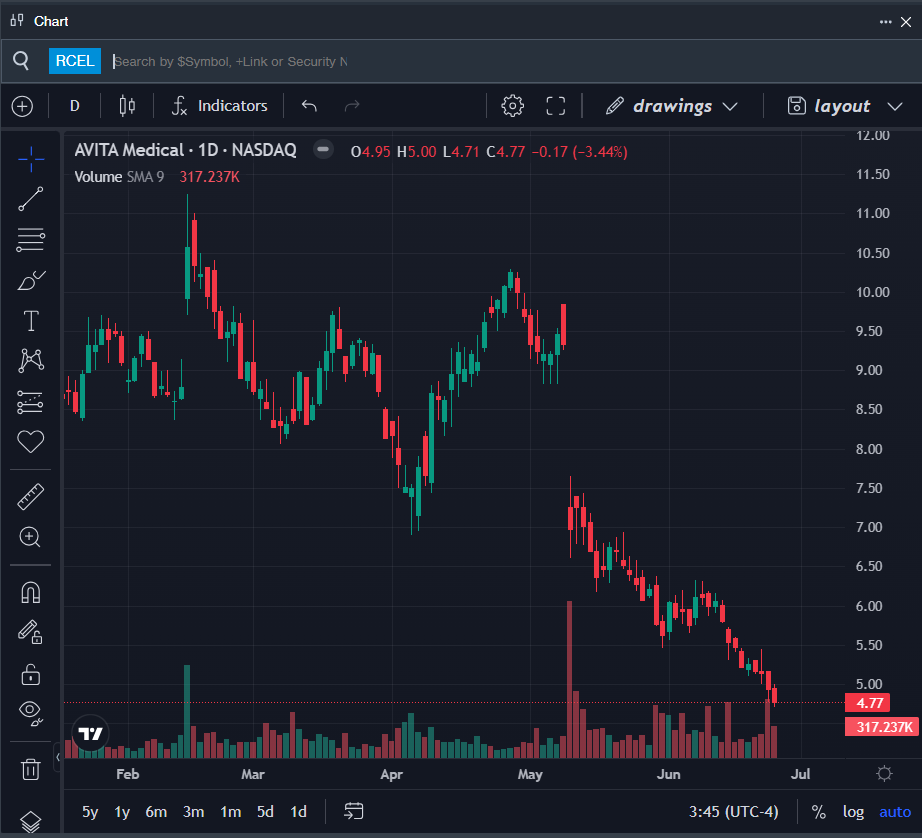Open the go to date icon
Image resolution: width=922 pixels, height=838 pixels.
point(353,812)
